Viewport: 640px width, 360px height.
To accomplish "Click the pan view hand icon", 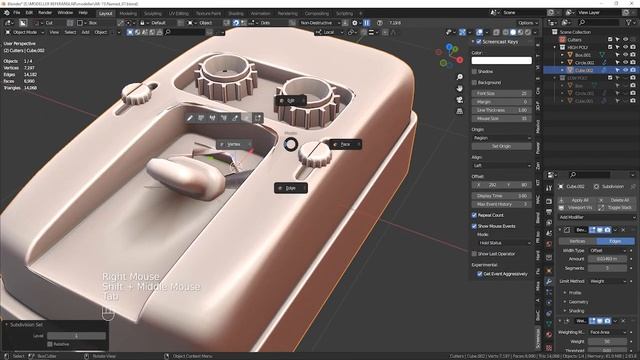I will pos(460,89).
